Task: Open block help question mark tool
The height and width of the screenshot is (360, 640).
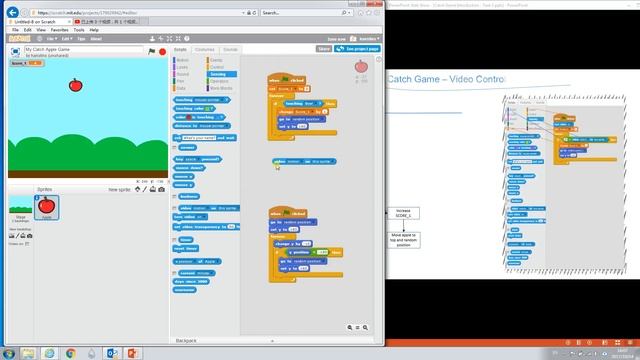Action: coord(187,39)
